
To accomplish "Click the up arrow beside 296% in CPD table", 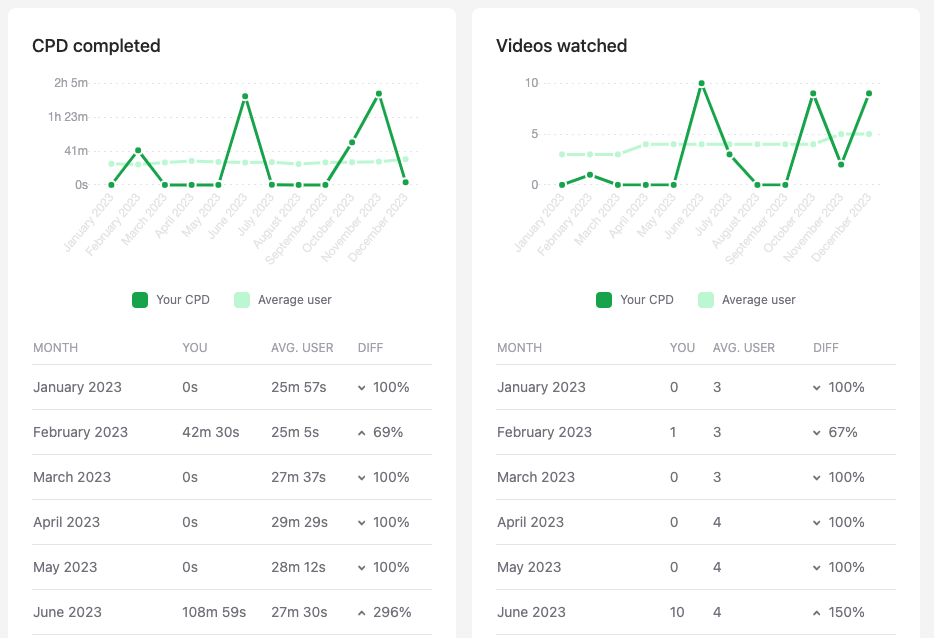I will coord(362,612).
